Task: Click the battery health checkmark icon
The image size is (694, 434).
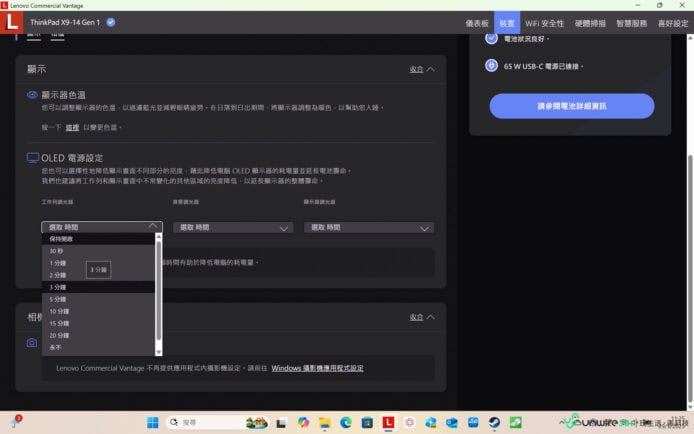Action: [x=491, y=38]
